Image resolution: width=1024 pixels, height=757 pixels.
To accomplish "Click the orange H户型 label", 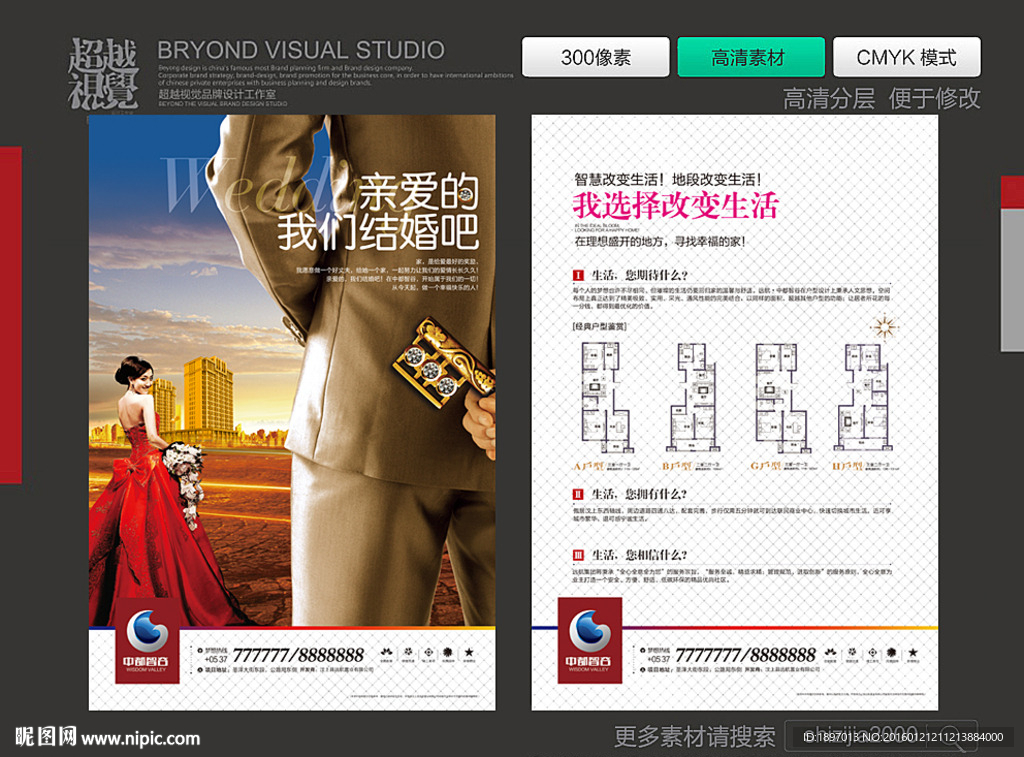I will [848, 466].
